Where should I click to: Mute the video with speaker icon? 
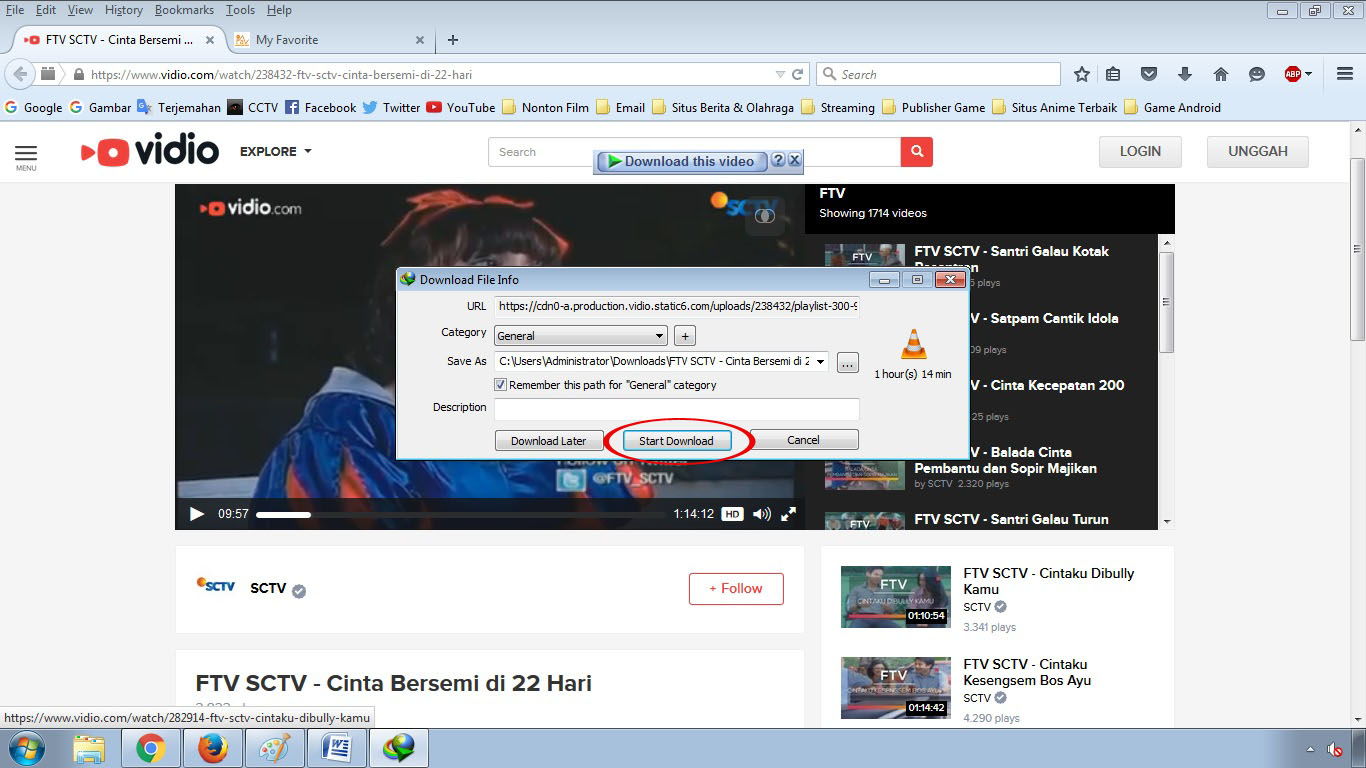click(x=762, y=514)
